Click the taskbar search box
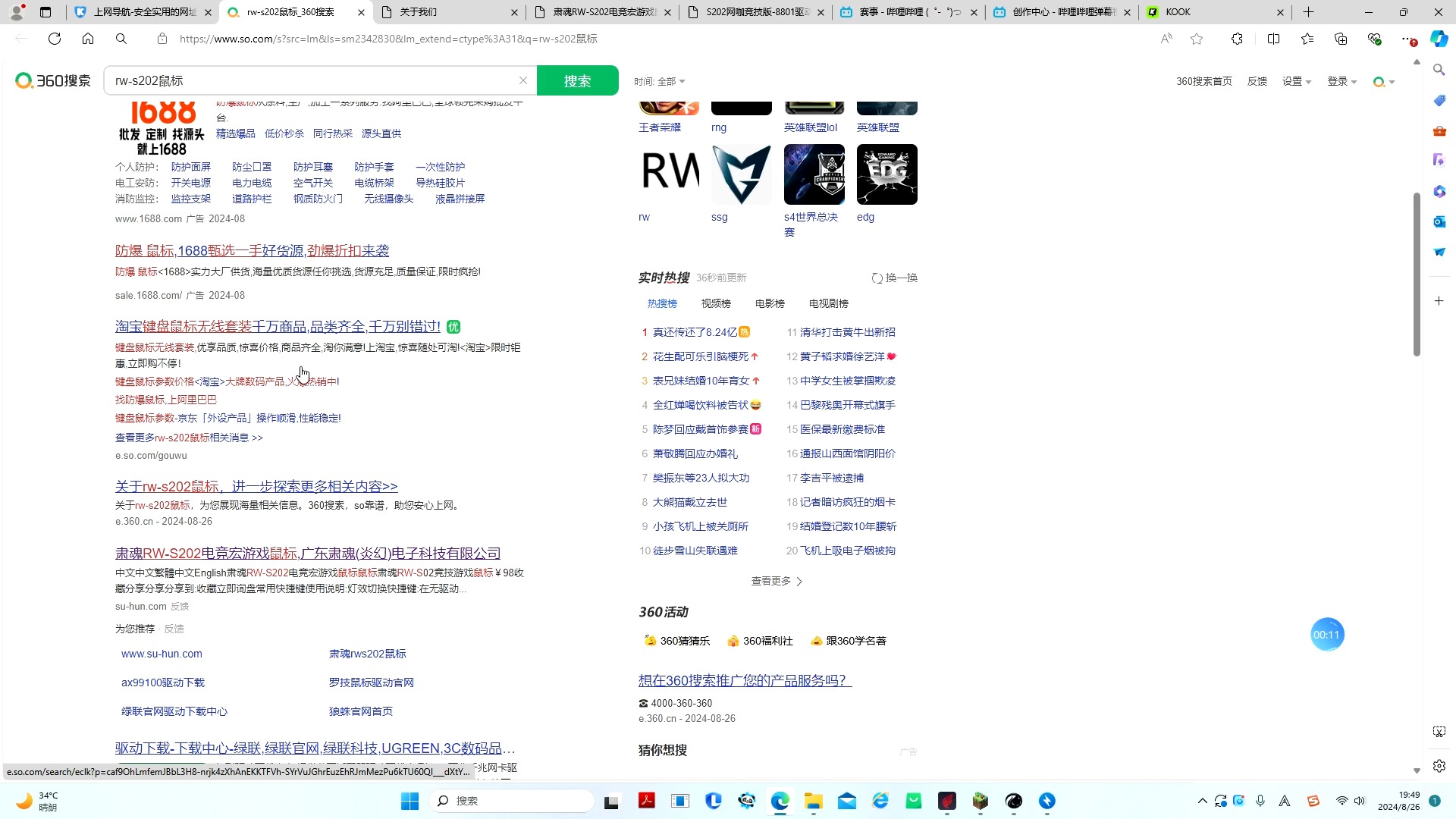This screenshot has height=819, width=1456. tap(512, 801)
